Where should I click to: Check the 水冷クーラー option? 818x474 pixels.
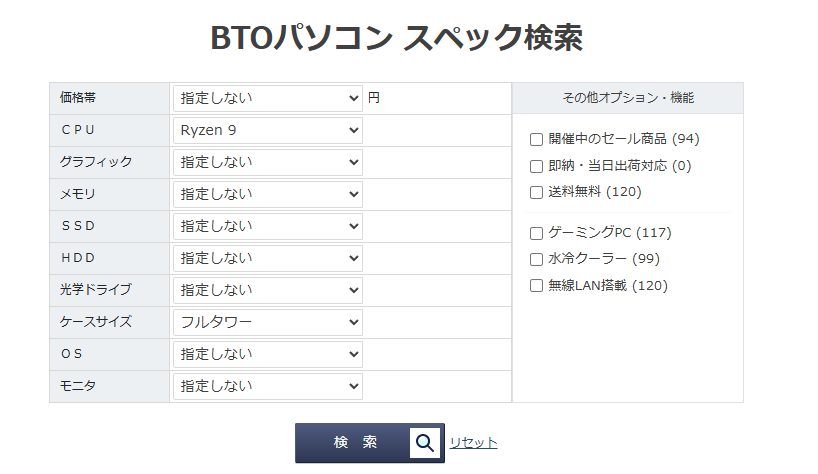tap(536, 259)
